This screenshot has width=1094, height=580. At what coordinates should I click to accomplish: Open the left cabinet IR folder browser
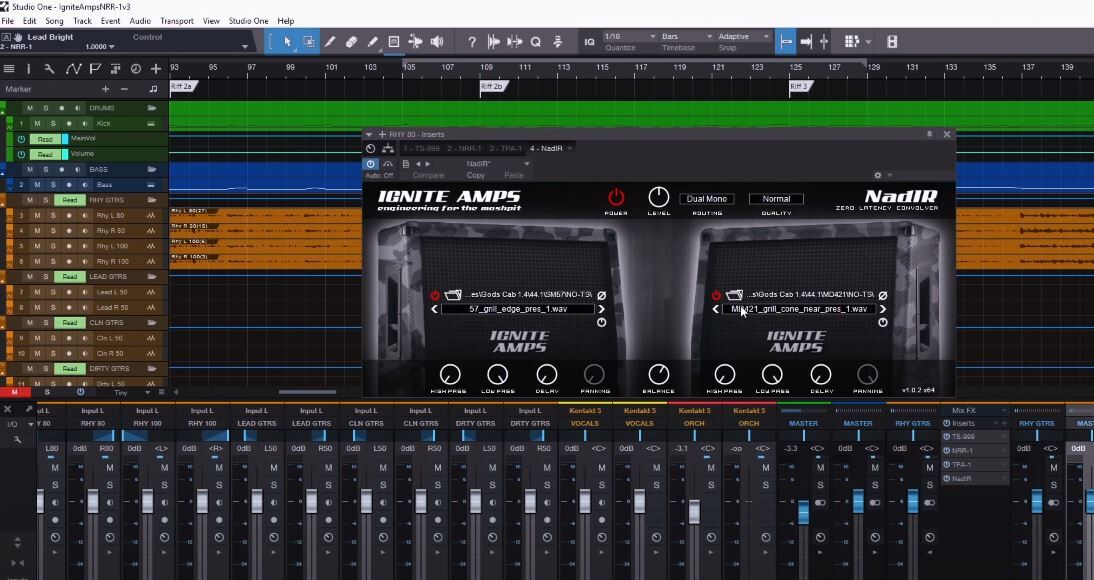(x=454, y=295)
